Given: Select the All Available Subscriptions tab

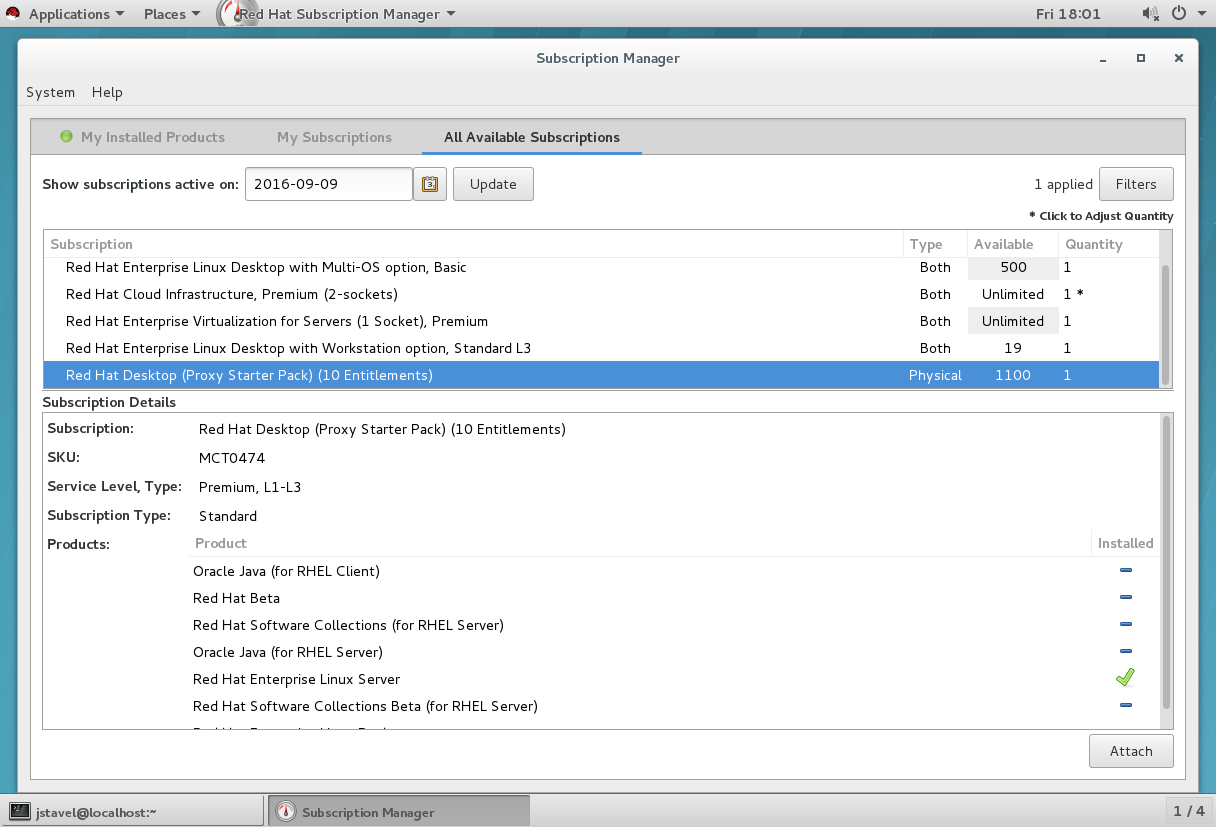Looking at the screenshot, I should click(x=532, y=137).
